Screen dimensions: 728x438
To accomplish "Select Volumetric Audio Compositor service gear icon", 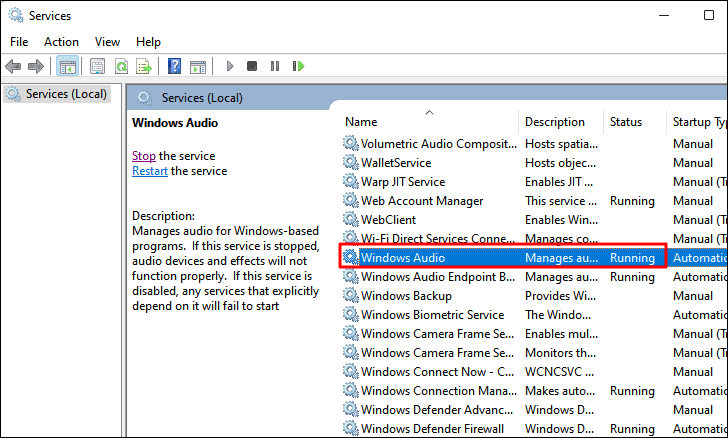I will click(x=351, y=144).
